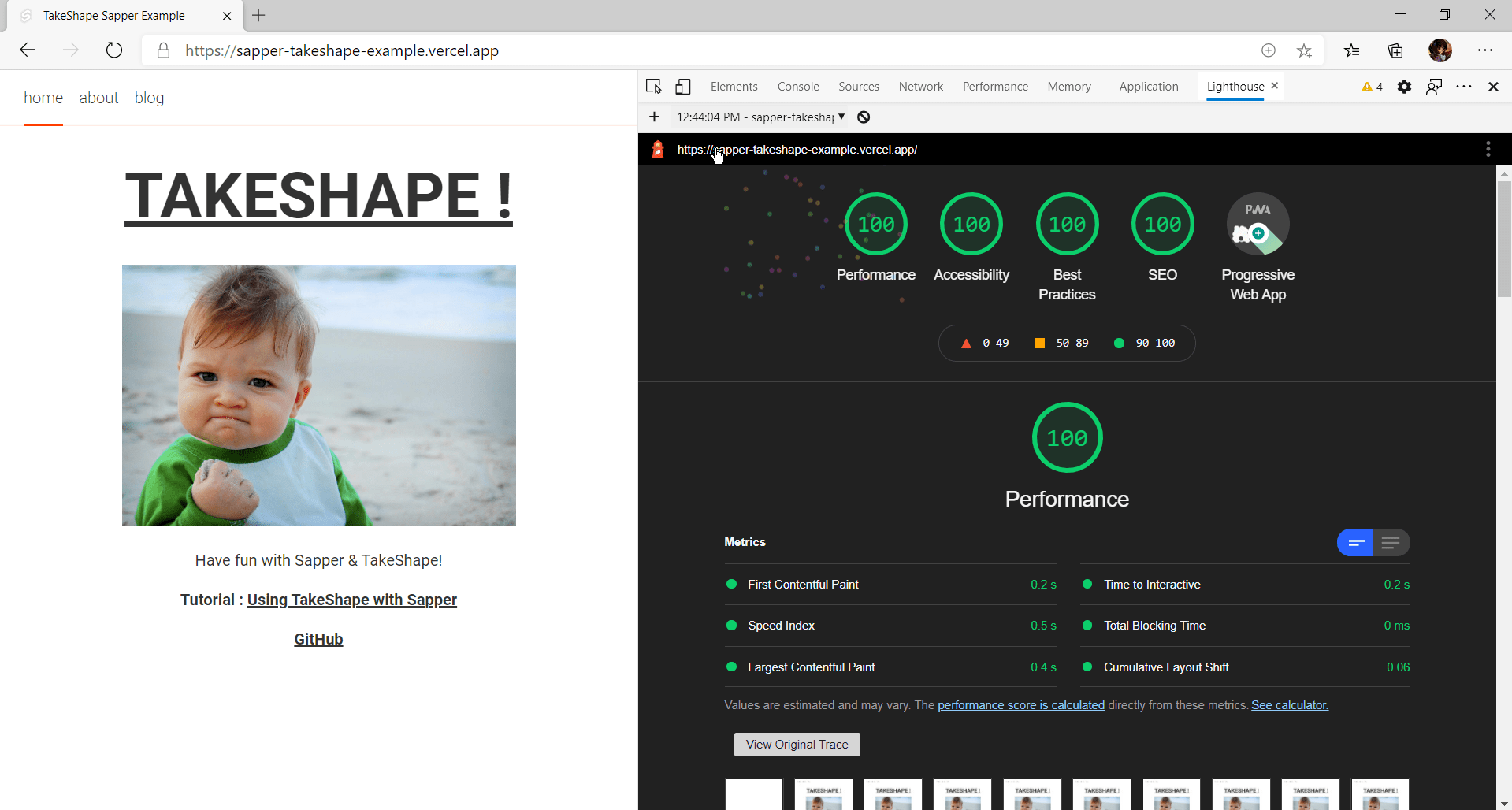Close the DevTools panel

point(1493,87)
